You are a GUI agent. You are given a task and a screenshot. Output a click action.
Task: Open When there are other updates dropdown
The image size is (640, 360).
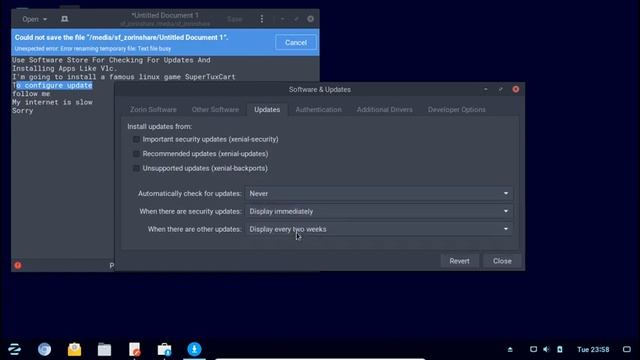(x=379, y=229)
